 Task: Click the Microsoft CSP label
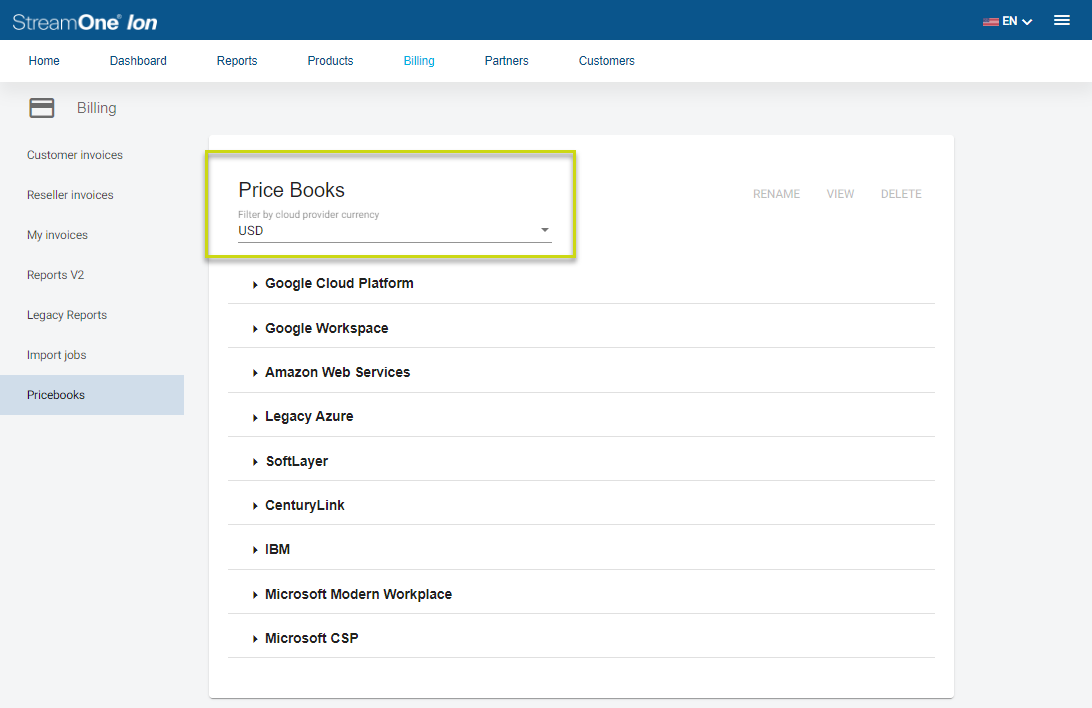pyautogui.click(x=311, y=638)
